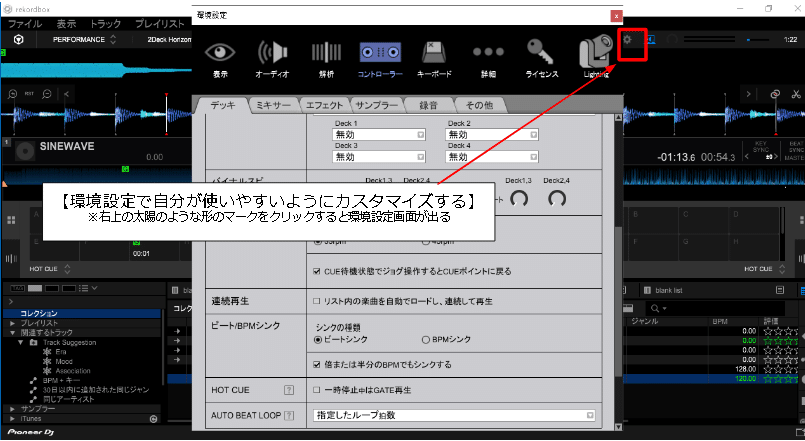Click the search magnifier icon in browser
Viewport: 805px width, 441px height.
point(655,308)
